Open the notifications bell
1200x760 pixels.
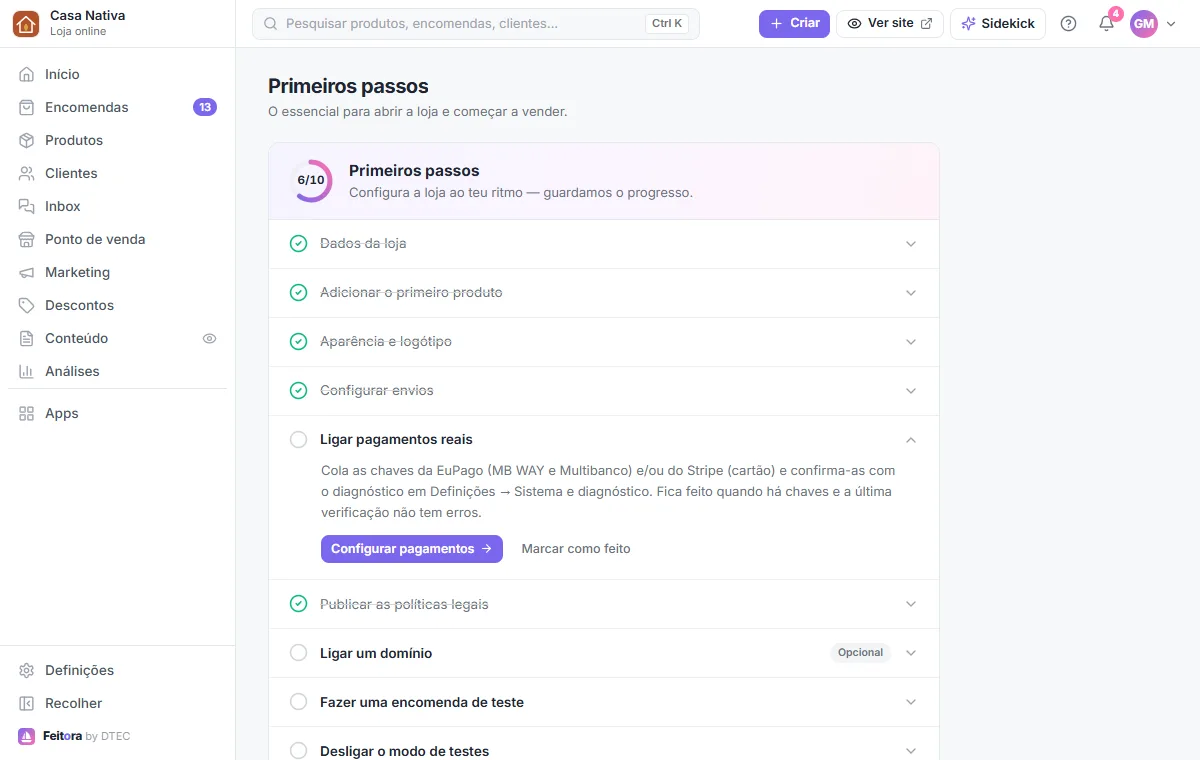click(x=1106, y=24)
